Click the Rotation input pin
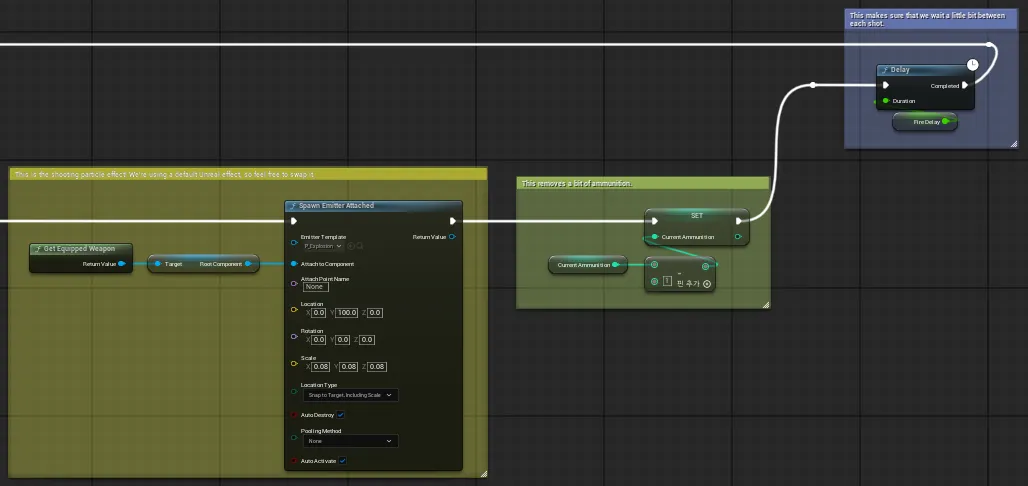This screenshot has height=486, width=1028. pyautogui.click(x=294, y=336)
